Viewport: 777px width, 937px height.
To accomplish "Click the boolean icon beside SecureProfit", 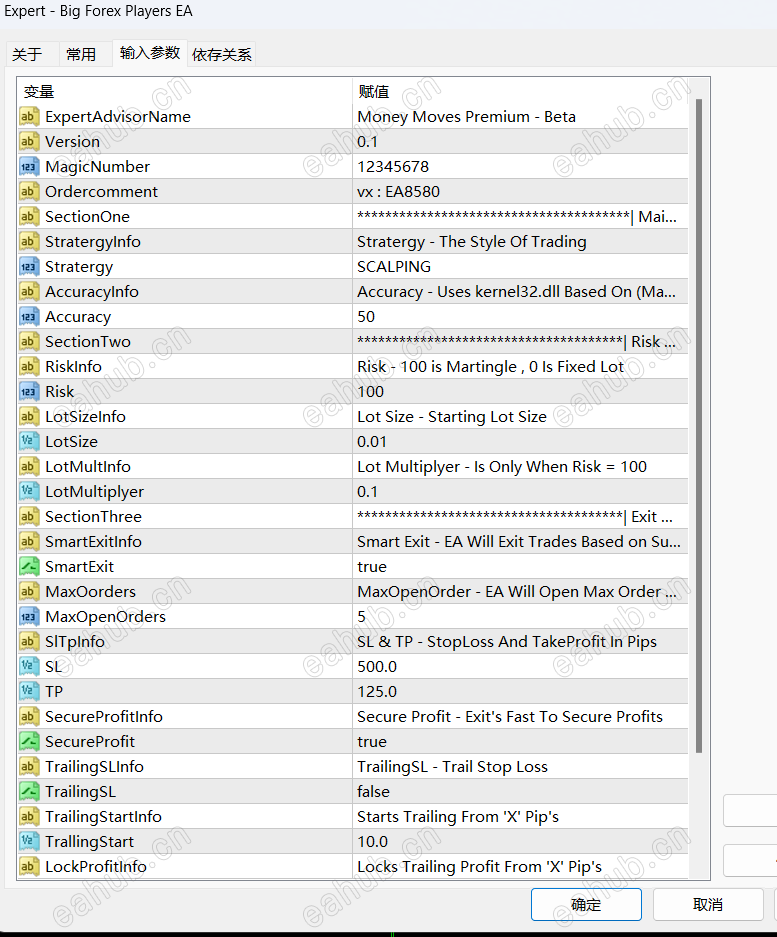I will click(x=29, y=742).
